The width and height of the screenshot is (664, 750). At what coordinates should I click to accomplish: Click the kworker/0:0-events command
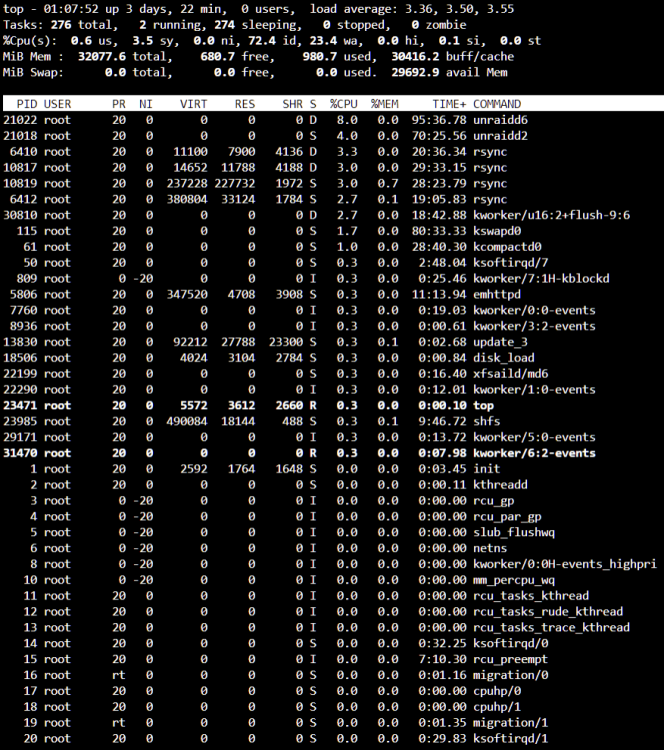(x=534, y=310)
